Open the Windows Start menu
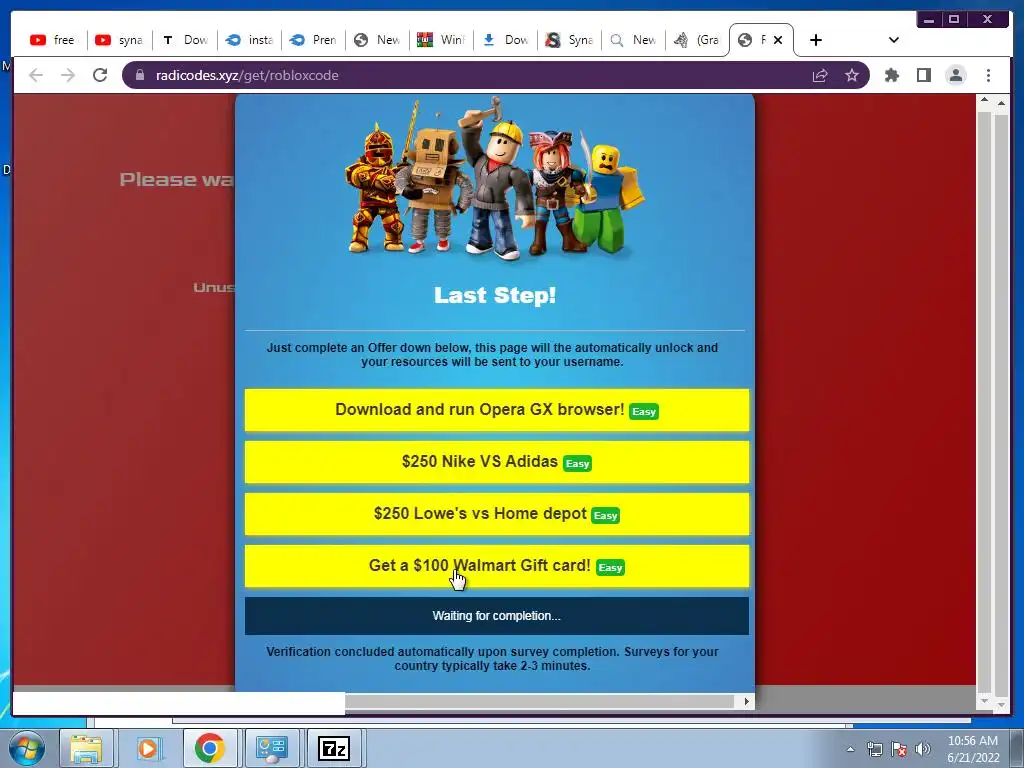This screenshot has width=1024, height=768. point(25,748)
